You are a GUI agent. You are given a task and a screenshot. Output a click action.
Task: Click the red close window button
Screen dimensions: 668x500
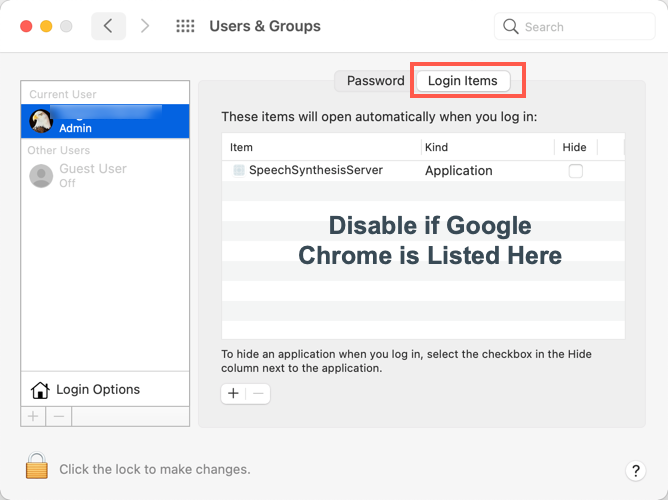point(26,26)
